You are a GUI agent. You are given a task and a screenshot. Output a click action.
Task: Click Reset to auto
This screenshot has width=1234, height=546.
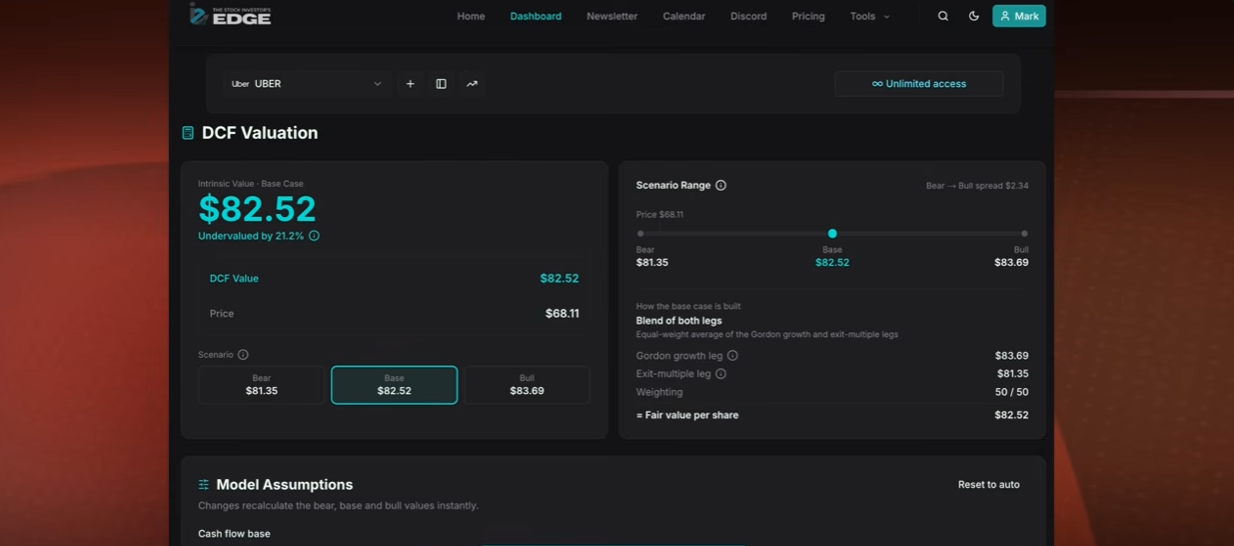coord(989,485)
